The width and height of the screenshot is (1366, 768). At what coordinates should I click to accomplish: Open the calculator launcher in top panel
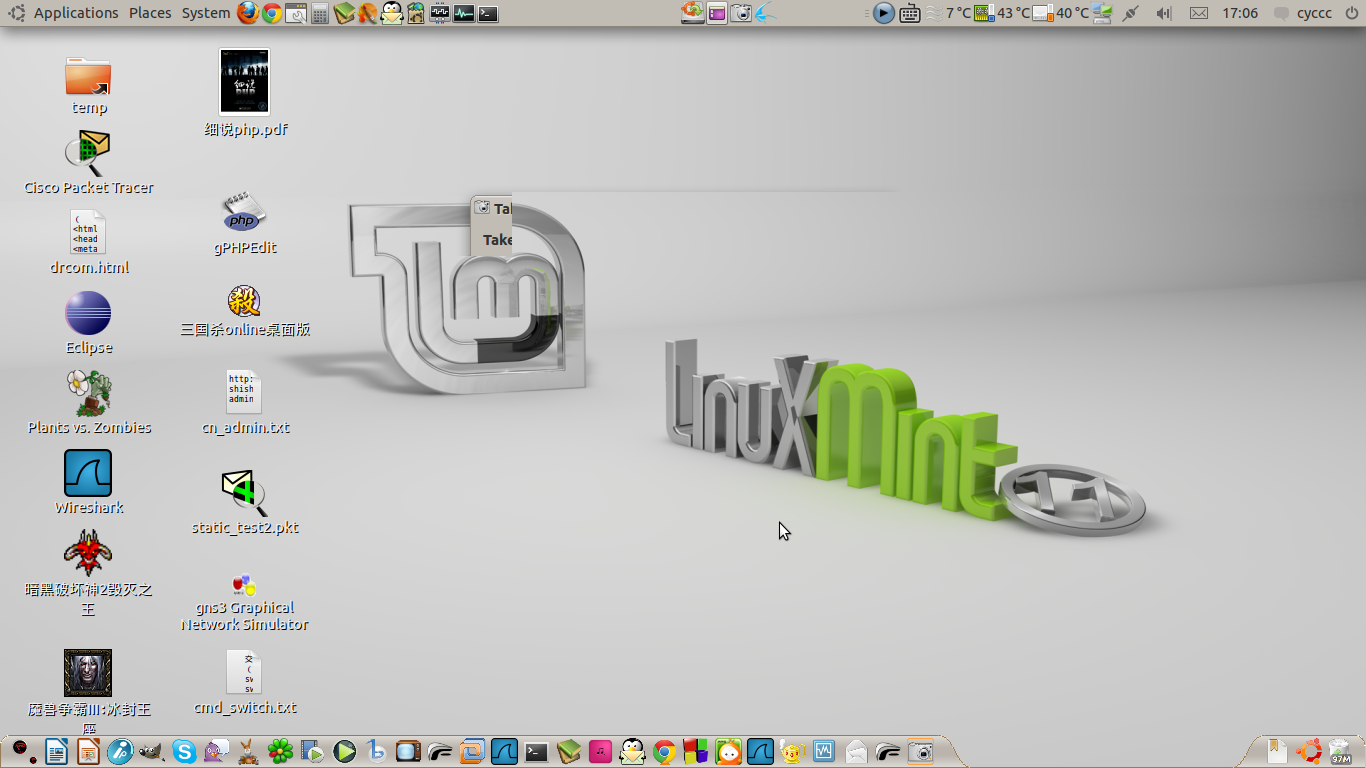(x=320, y=13)
